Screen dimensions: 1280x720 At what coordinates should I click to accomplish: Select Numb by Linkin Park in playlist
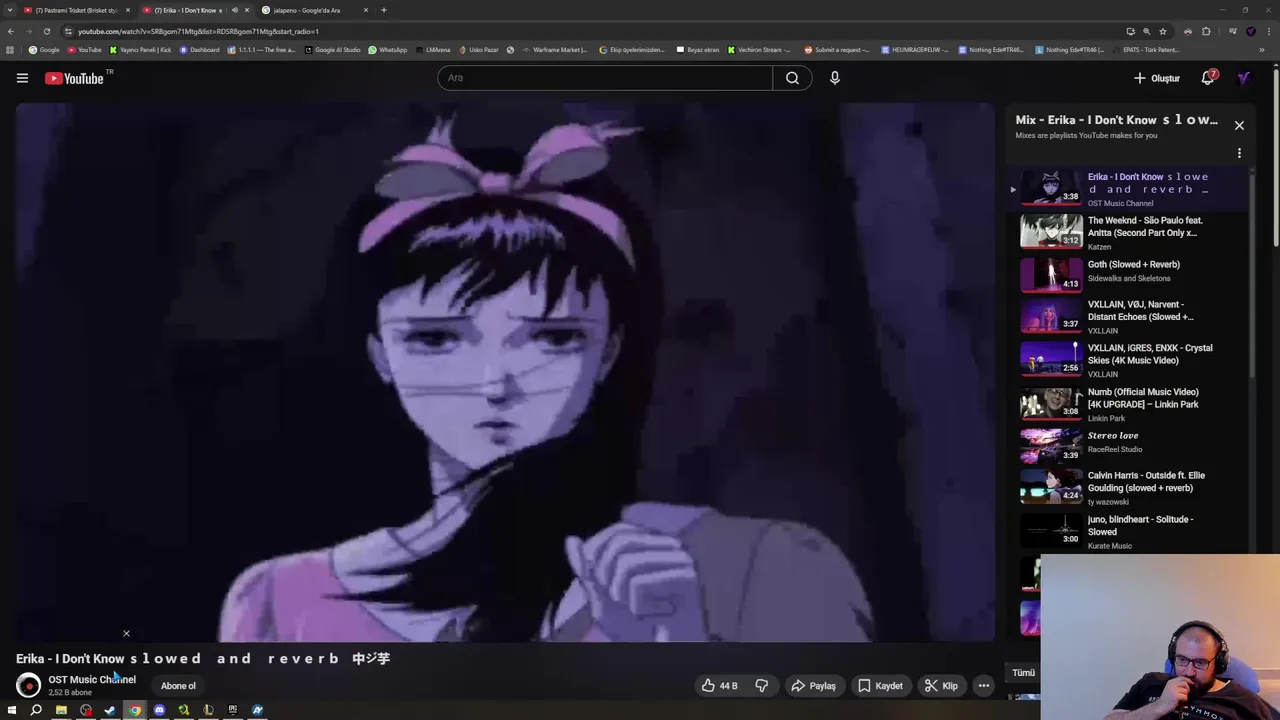tap(1130, 404)
